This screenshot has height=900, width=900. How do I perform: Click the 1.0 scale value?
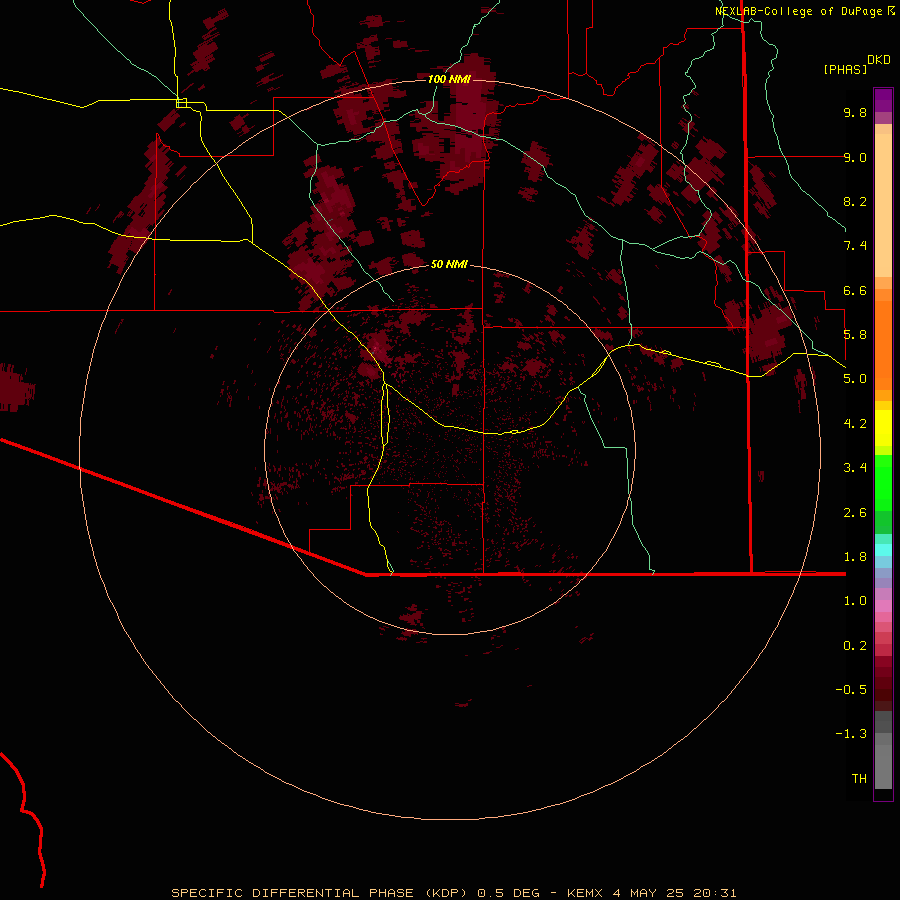(855, 601)
